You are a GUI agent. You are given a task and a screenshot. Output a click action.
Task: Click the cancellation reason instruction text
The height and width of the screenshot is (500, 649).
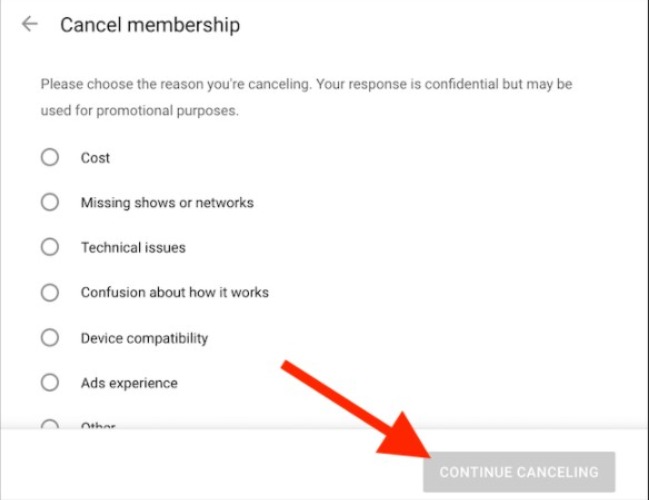point(306,97)
